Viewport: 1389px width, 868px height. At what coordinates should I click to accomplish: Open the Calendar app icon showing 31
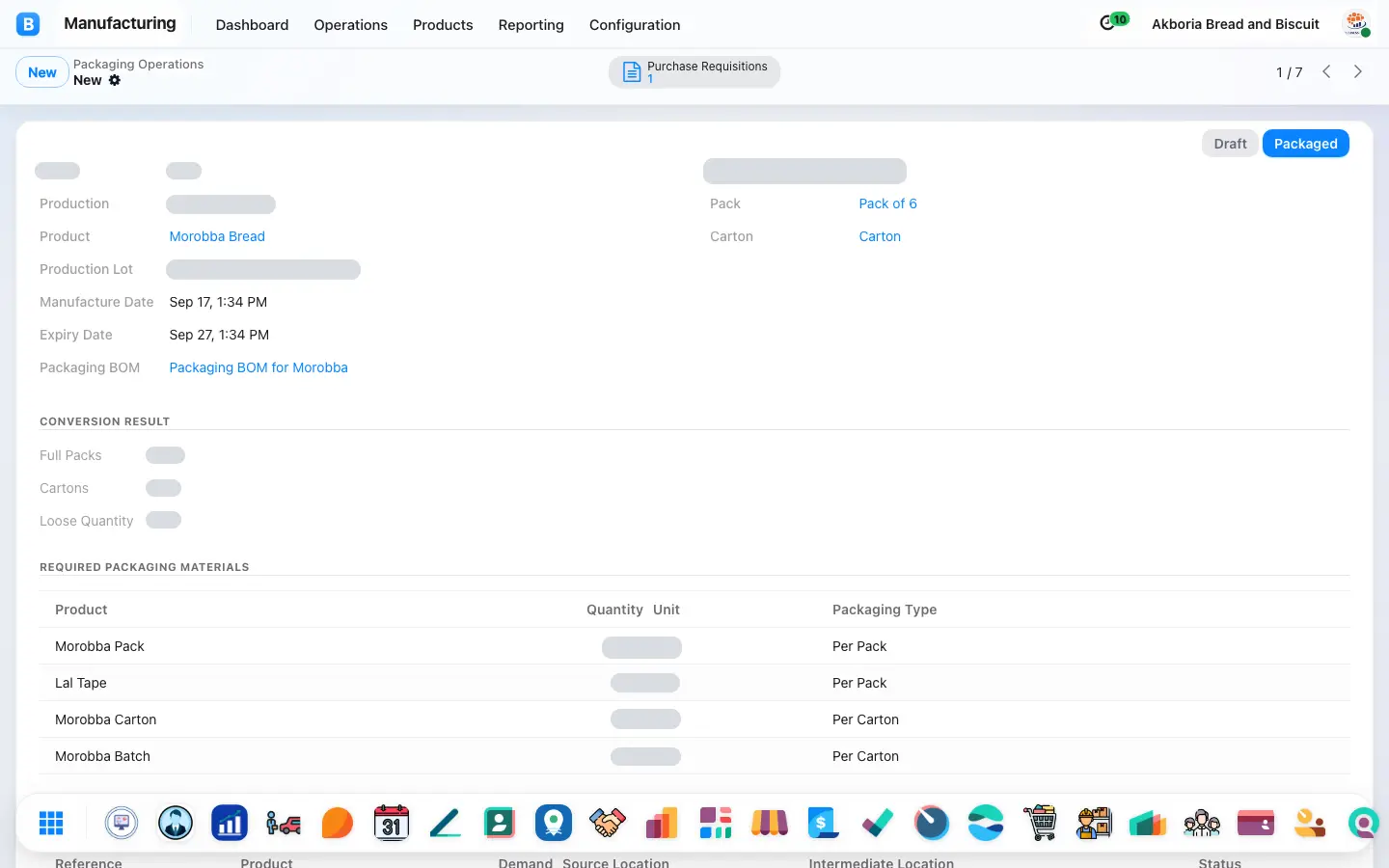pyautogui.click(x=392, y=823)
